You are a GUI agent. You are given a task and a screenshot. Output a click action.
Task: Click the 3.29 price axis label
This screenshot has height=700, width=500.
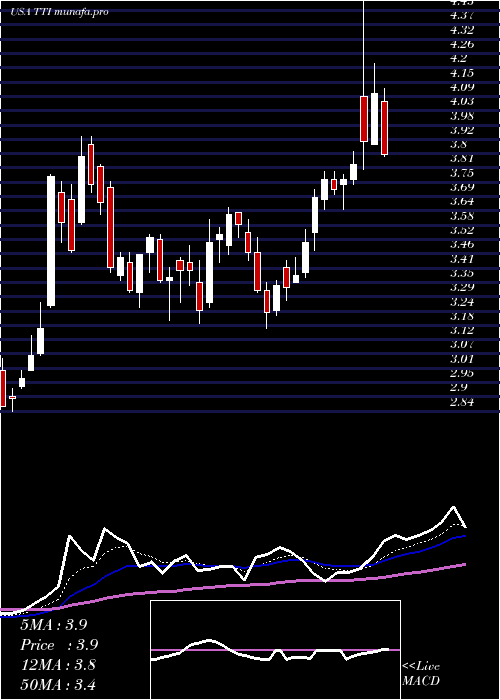tap(463, 288)
